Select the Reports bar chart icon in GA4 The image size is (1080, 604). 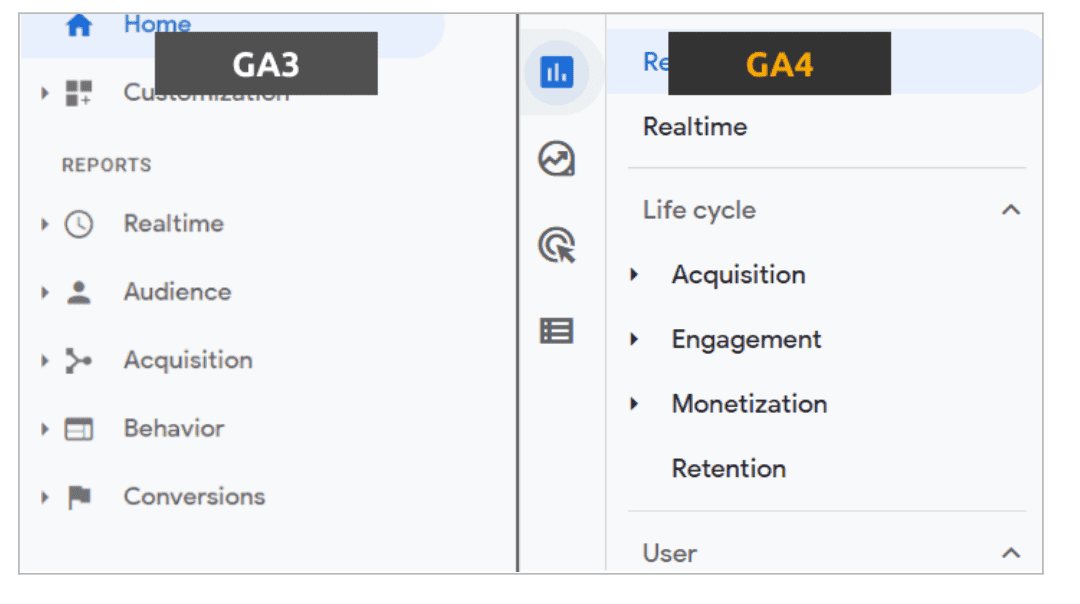click(x=557, y=72)
